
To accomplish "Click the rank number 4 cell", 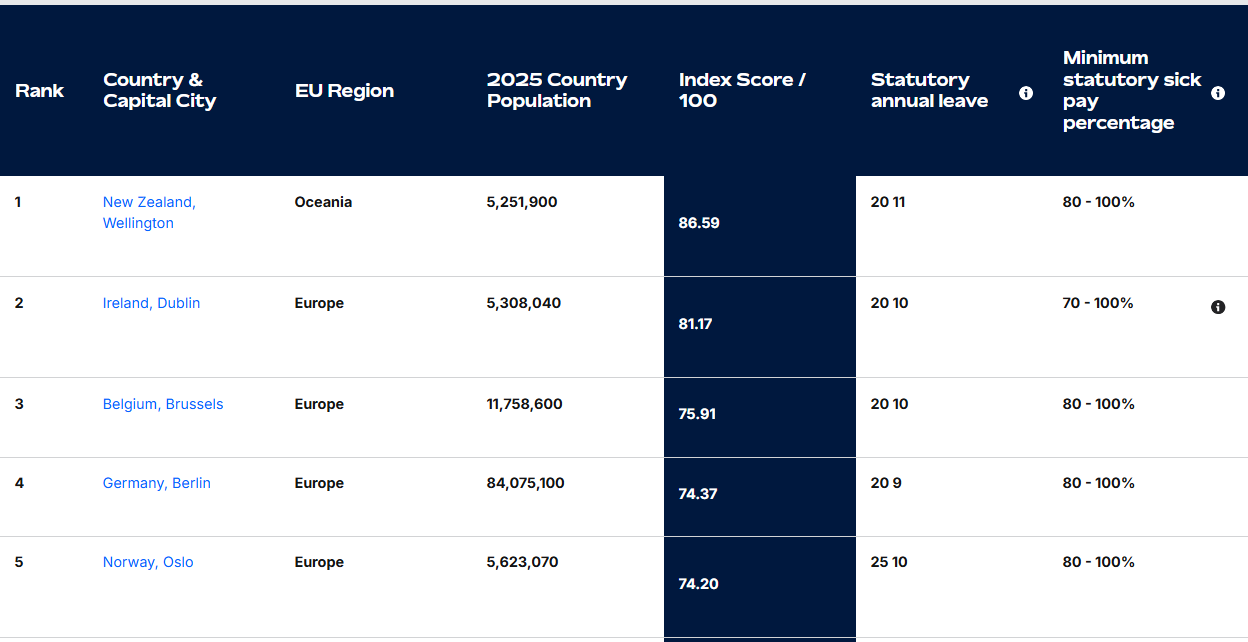I will (x=17, y=482).
